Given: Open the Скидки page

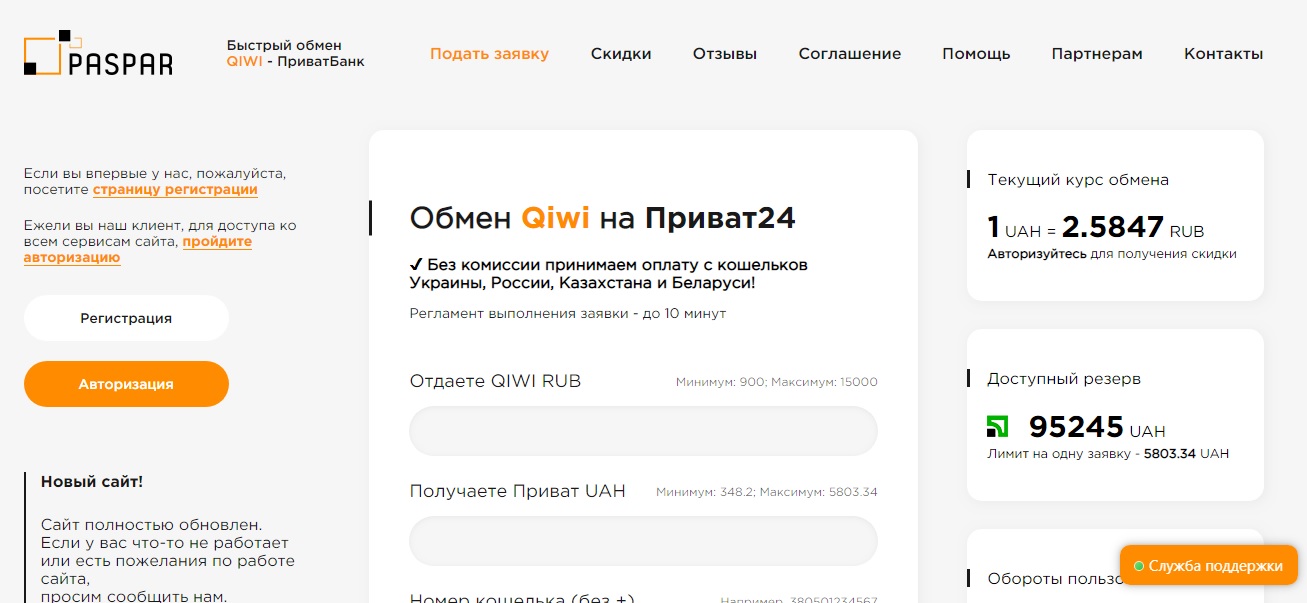Looking at the screenshot, I should [621, 54].
